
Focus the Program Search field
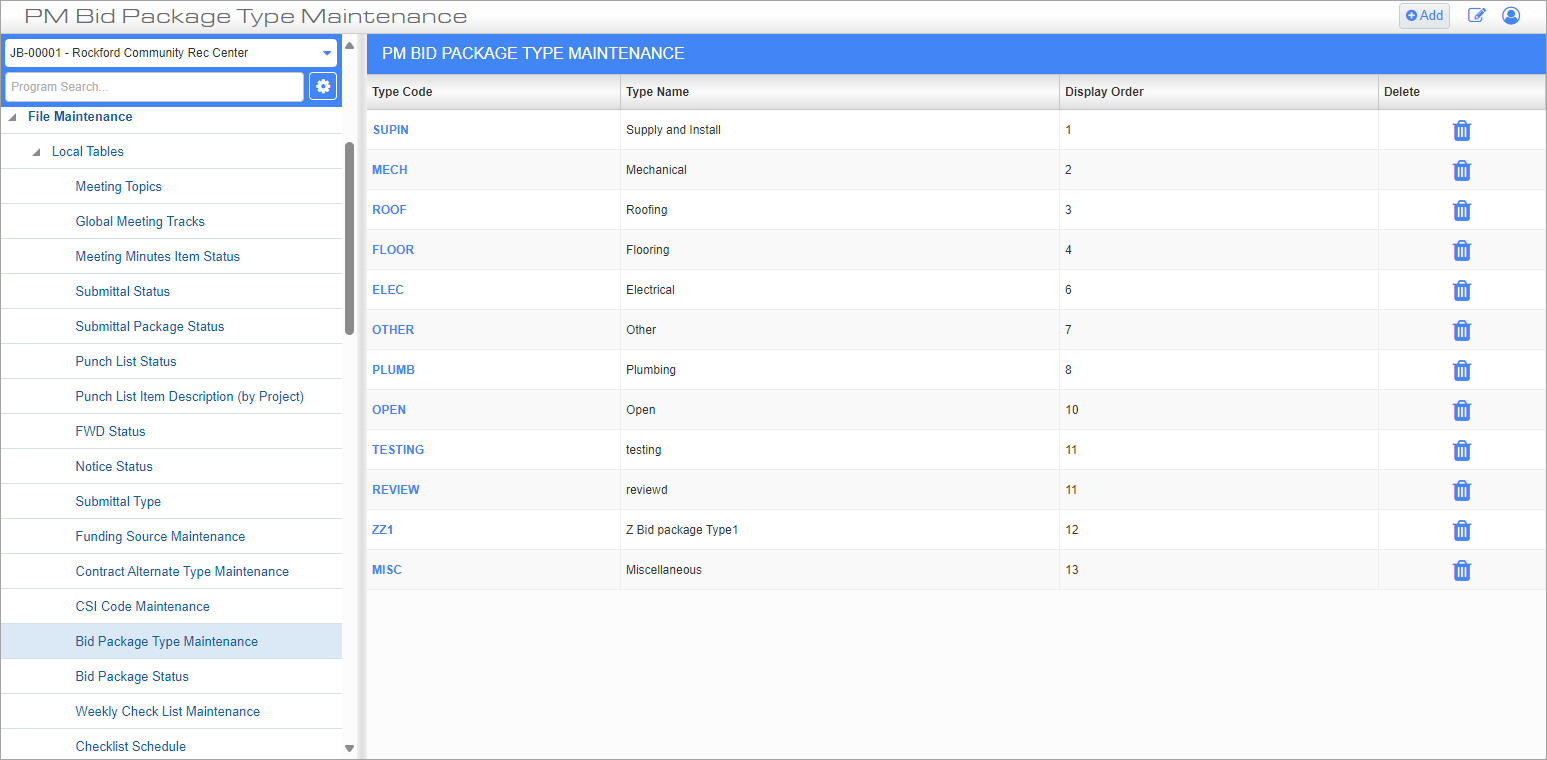[x=154, y=87]
